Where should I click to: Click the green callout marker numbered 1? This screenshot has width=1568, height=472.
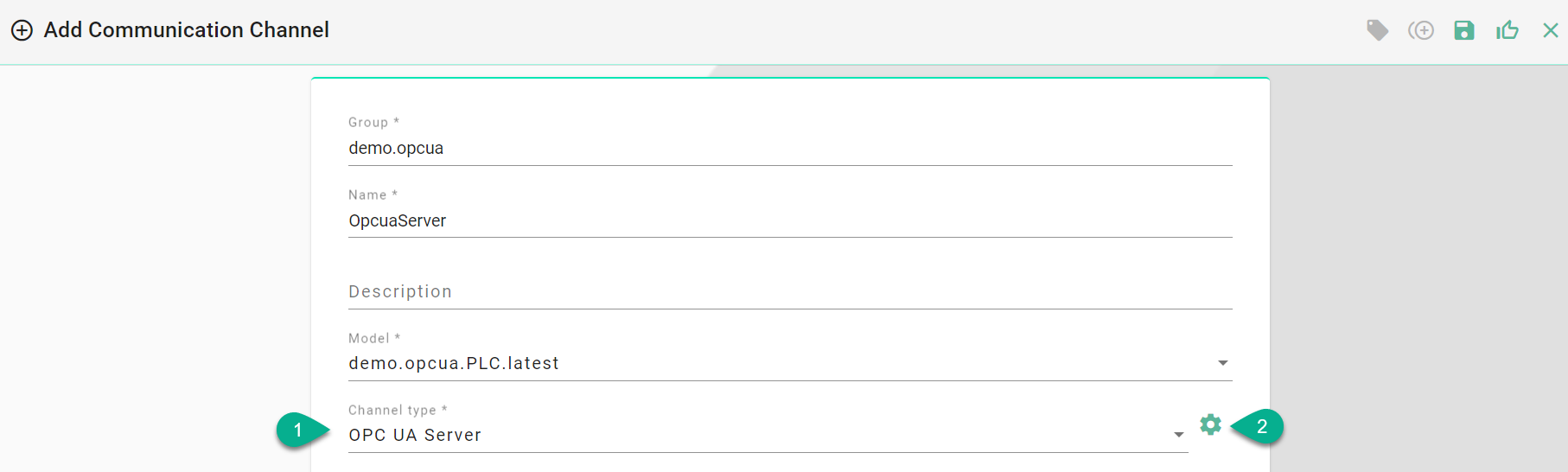click(x=298, y=430)
